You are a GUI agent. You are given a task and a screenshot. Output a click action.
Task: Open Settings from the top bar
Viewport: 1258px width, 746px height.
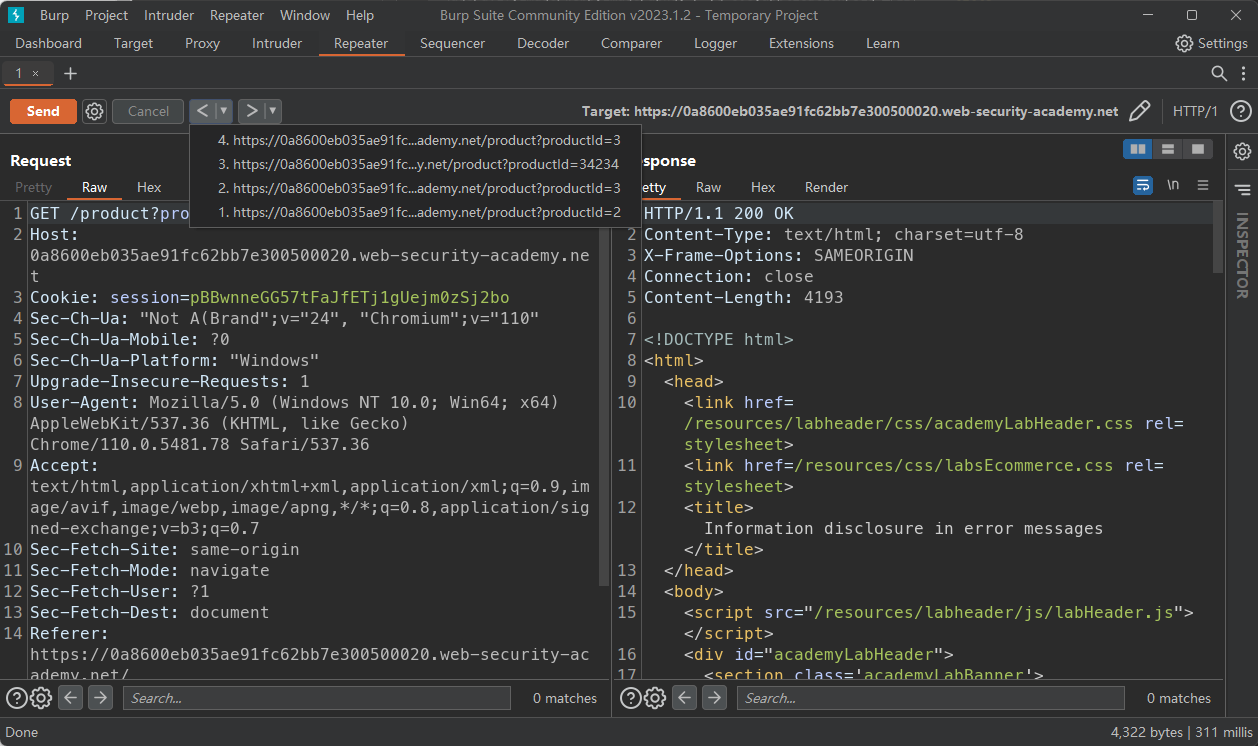pyautogui.click(x=1211, y=44)
